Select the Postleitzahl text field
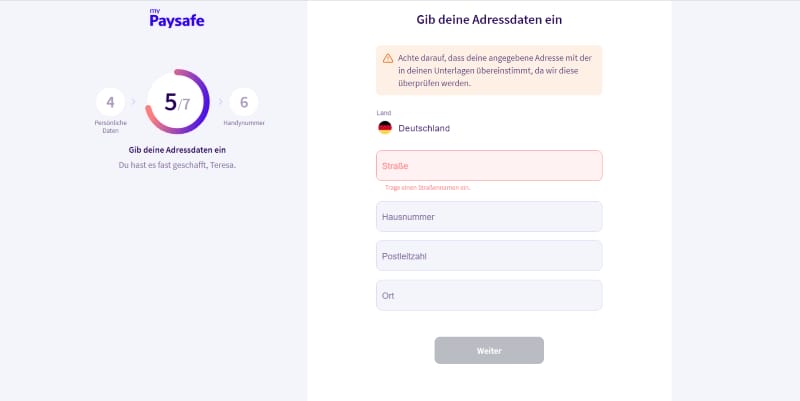 [489, 256]
